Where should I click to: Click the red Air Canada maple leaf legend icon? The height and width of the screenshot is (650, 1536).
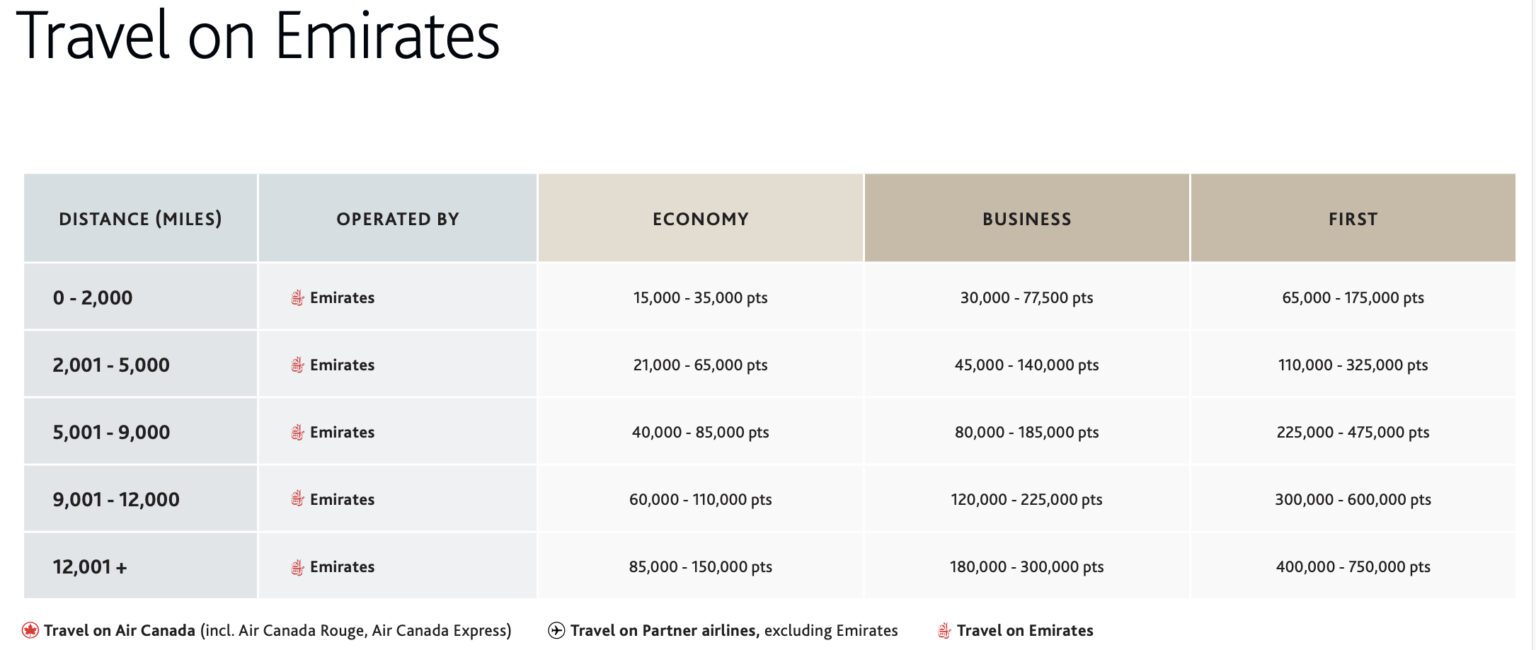tap(30, 631)
